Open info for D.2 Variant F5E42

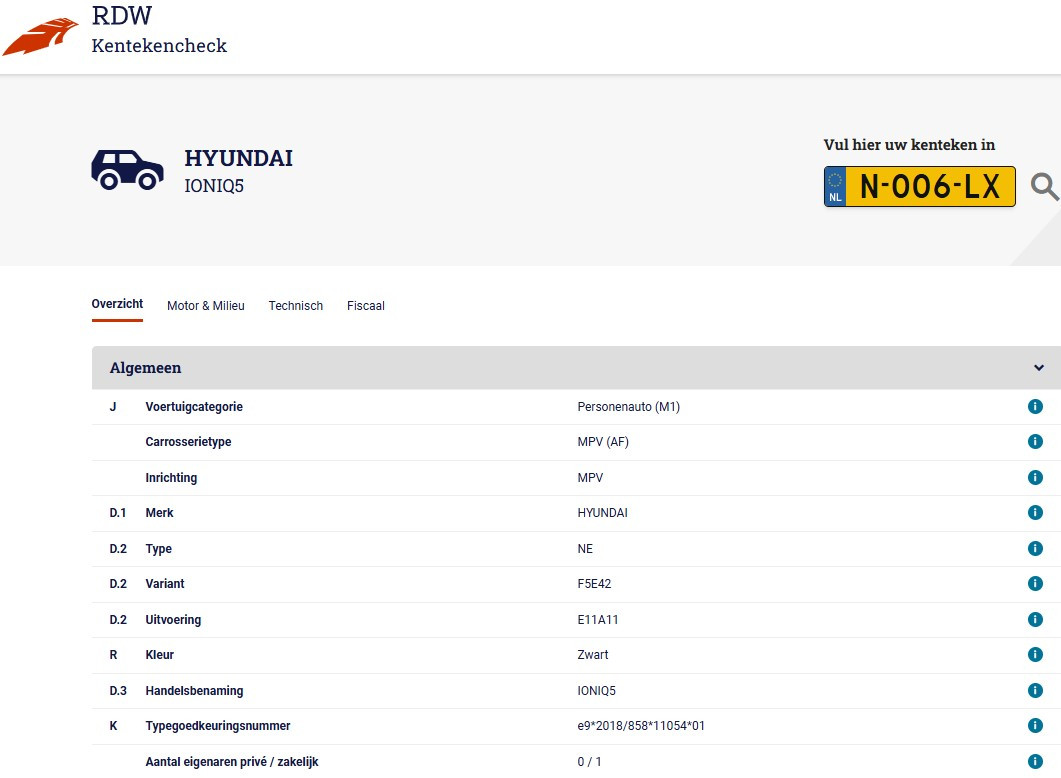point(1035,583)
